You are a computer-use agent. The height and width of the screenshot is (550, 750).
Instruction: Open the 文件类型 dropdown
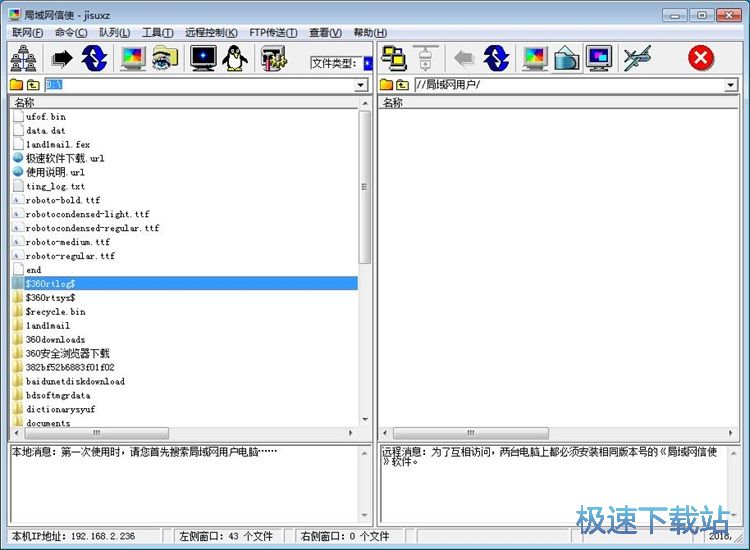click(368, 63)
